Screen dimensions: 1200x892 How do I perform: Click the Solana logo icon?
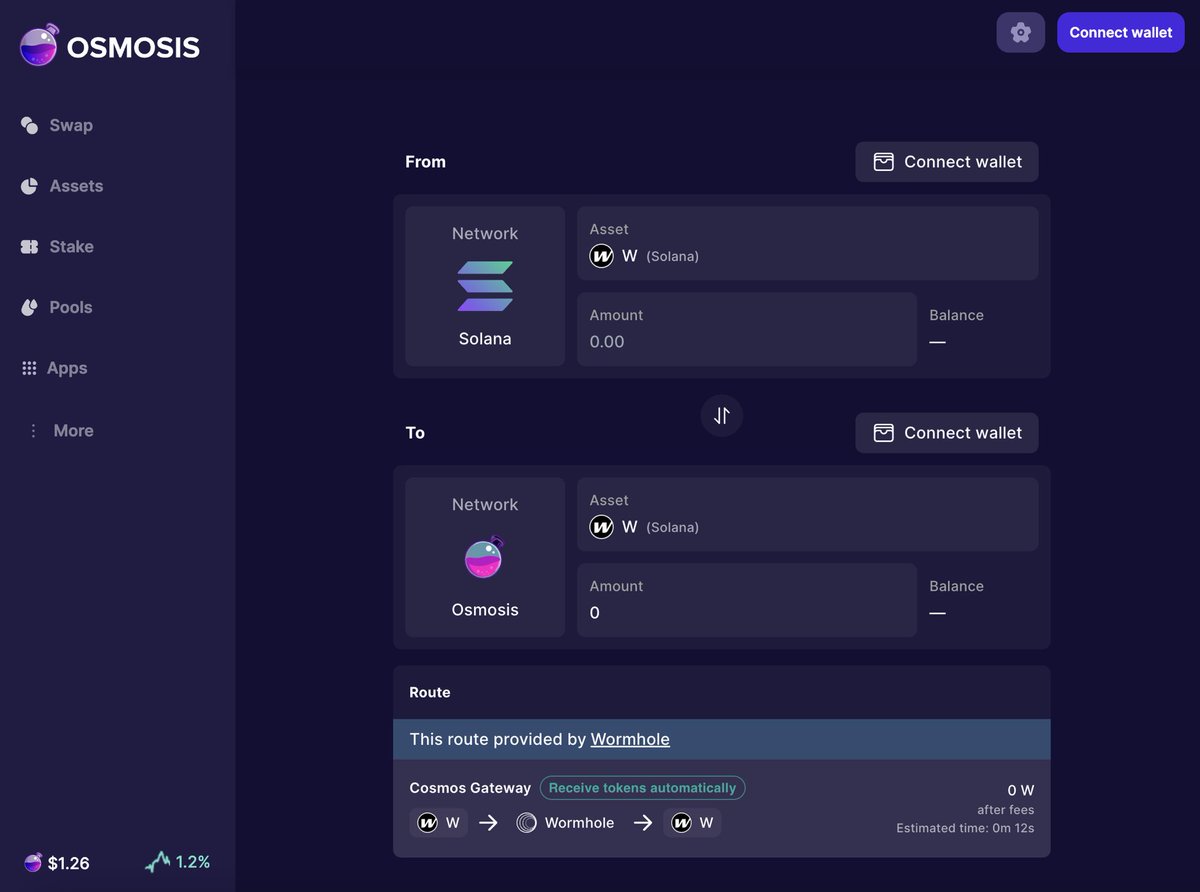click(x=485, y=286)
